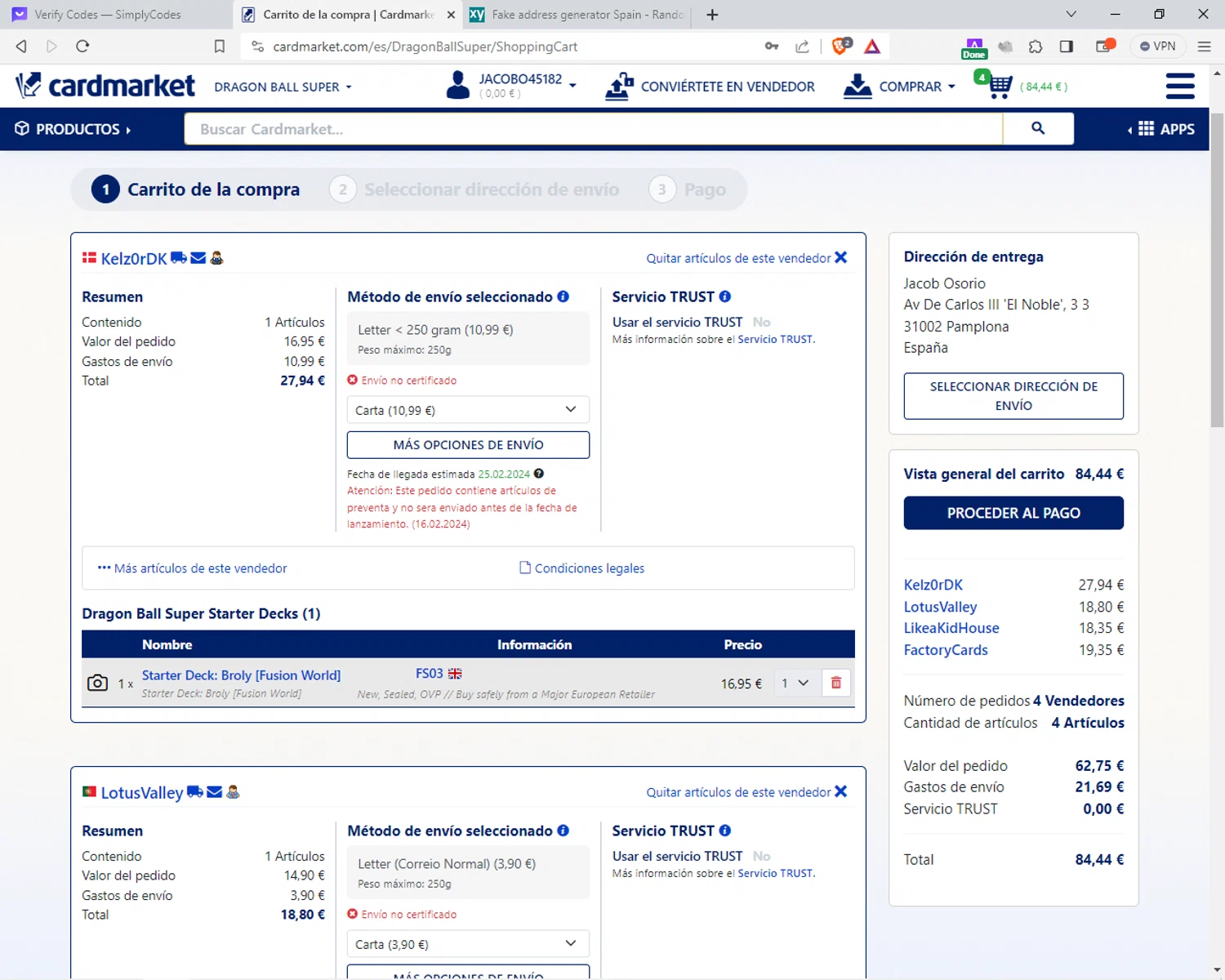Click the FS03 expansion link
Image resolution: width=1225 pixels, height=980 pixels.
click(x=430, y=674)
